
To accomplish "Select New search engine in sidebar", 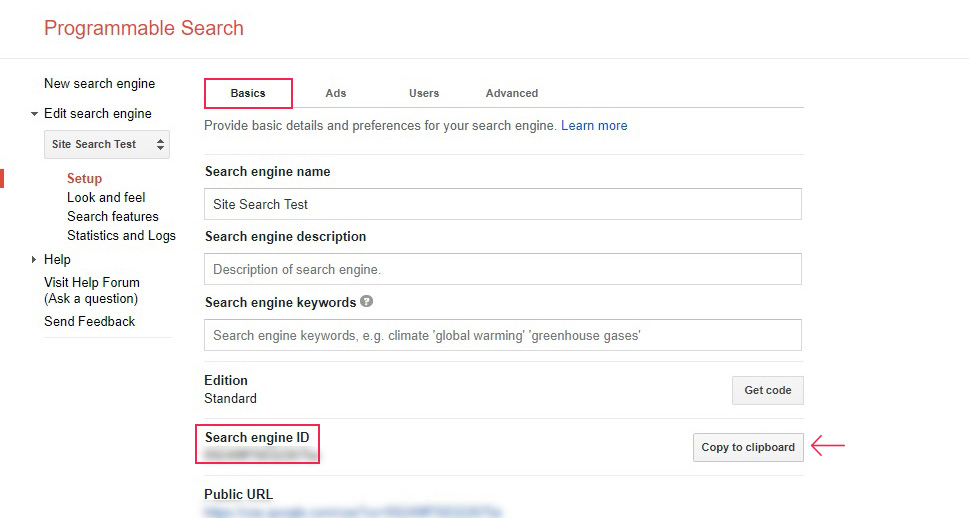I will (99, 83).
